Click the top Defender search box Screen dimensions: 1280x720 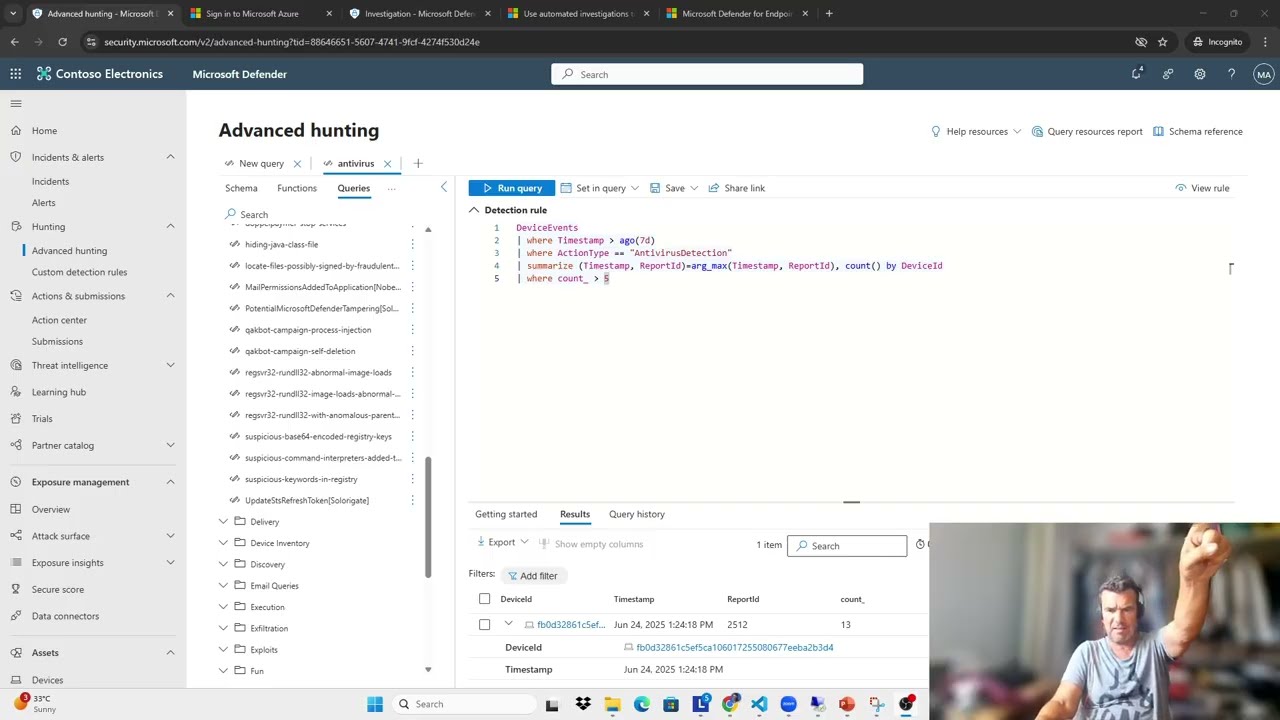(x=707, y=74)
